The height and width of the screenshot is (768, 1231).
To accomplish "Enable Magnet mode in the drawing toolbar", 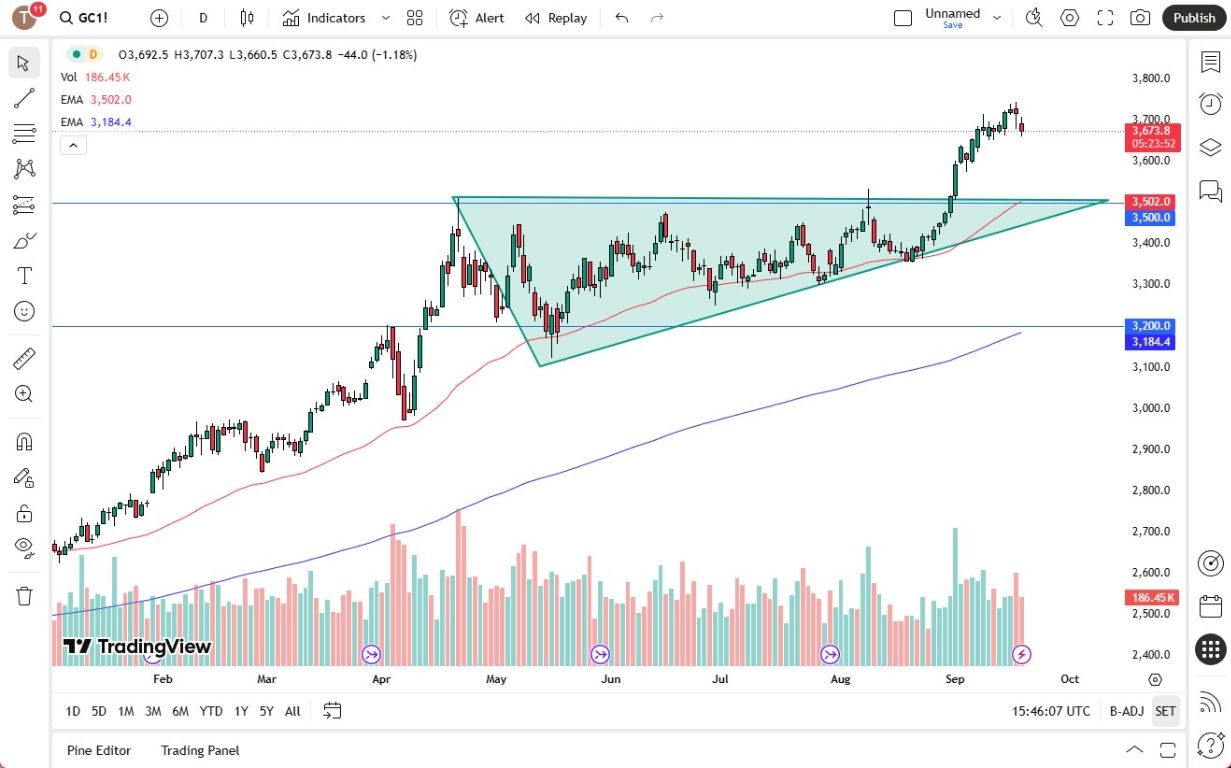I will coord(22,441).
